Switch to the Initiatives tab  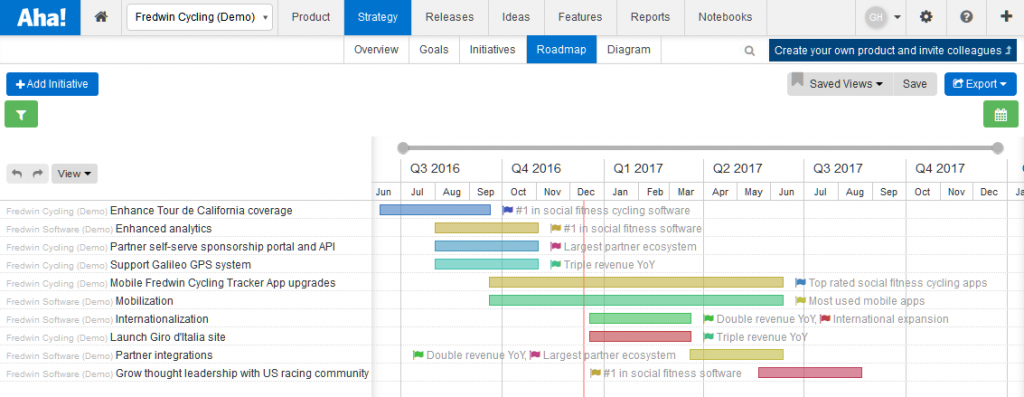pyautogui.click(x=492, y=50)
